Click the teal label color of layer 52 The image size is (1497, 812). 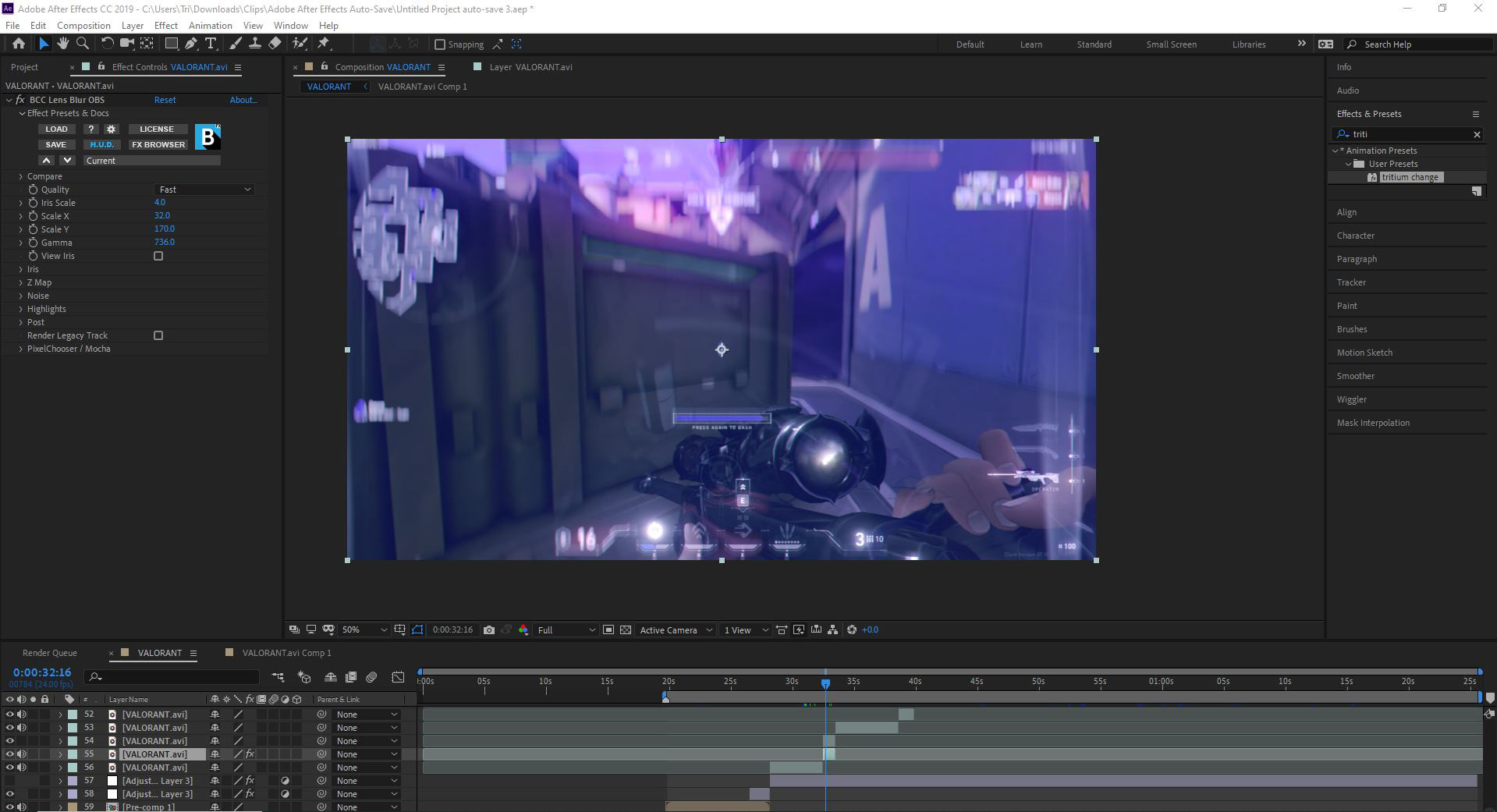click(x=73, y=714)
